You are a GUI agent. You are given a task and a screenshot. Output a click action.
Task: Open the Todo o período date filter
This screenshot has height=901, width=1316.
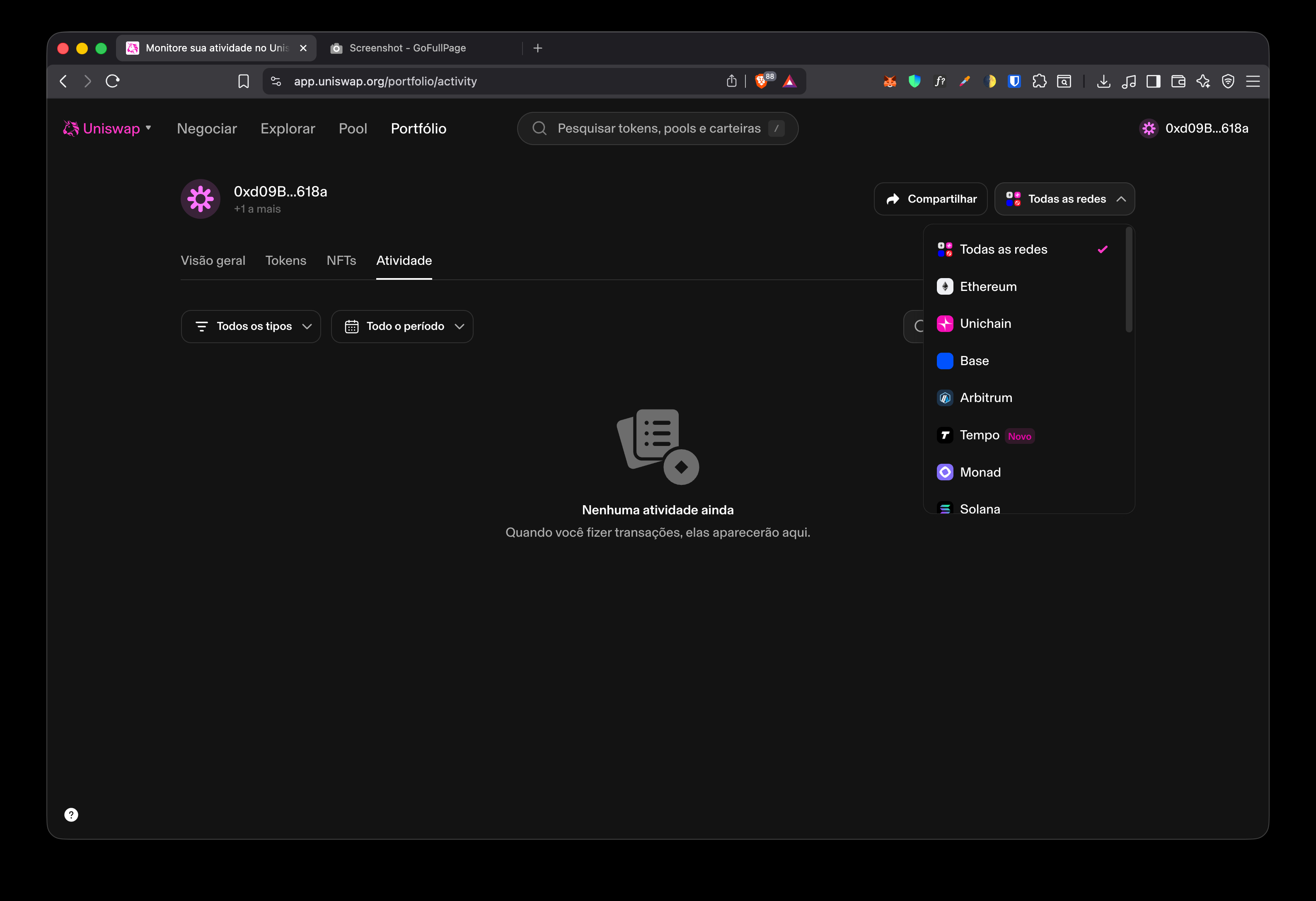click(402, 326)
